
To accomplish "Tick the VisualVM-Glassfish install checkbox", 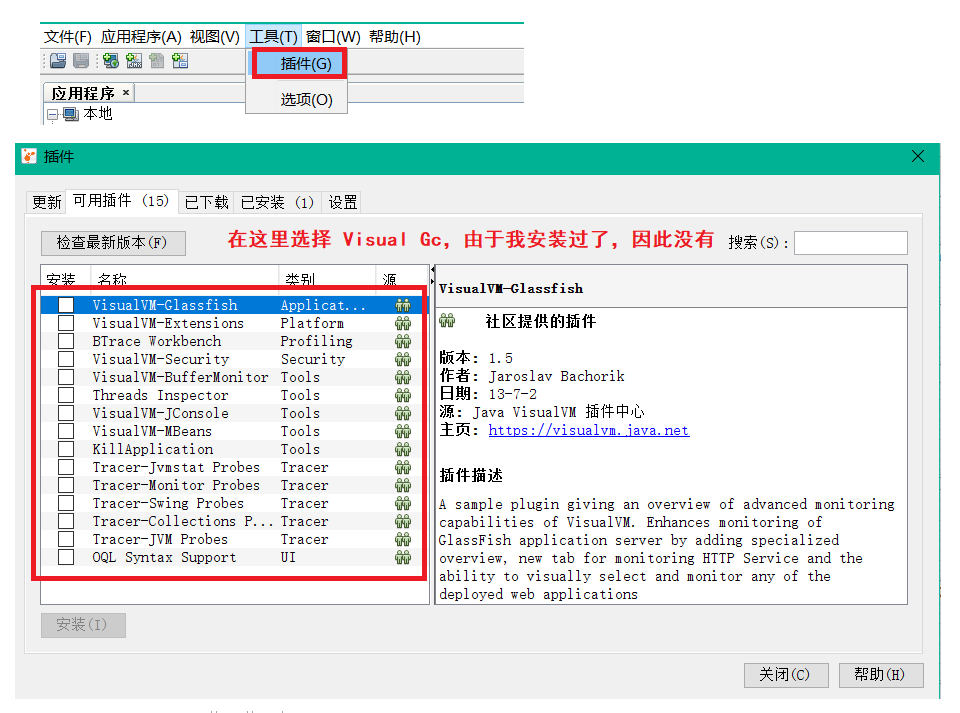I will 66,305.
